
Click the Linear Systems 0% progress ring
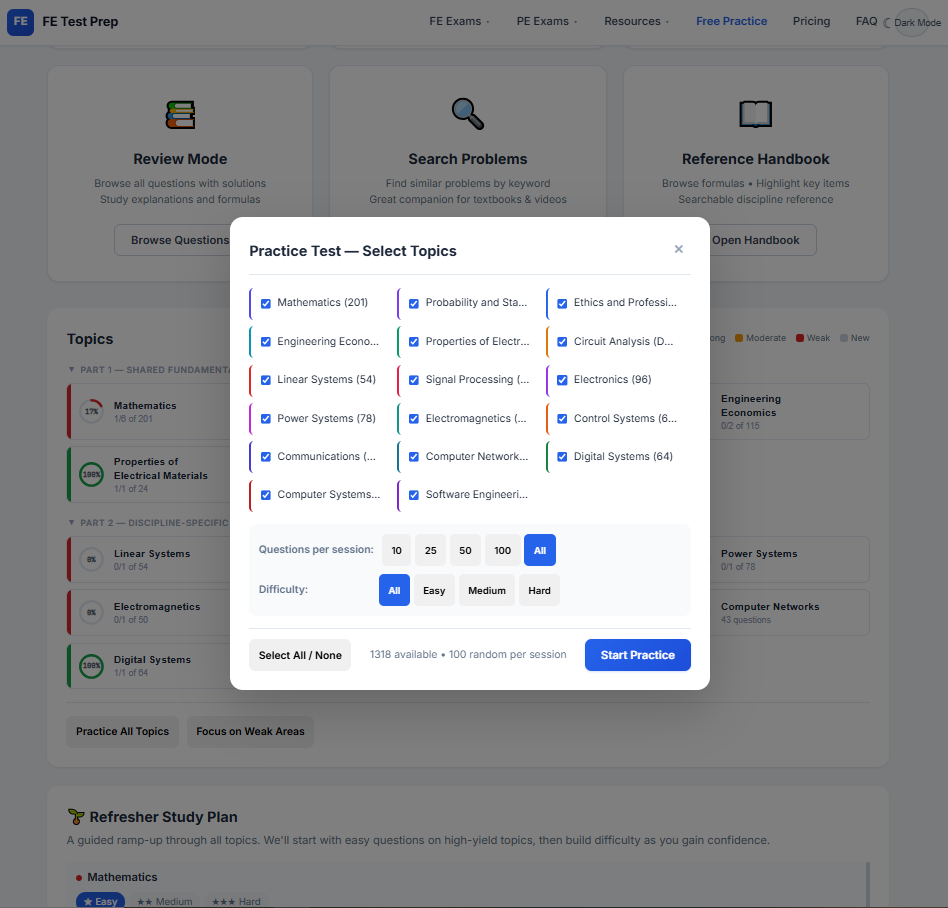click(91, 559)
